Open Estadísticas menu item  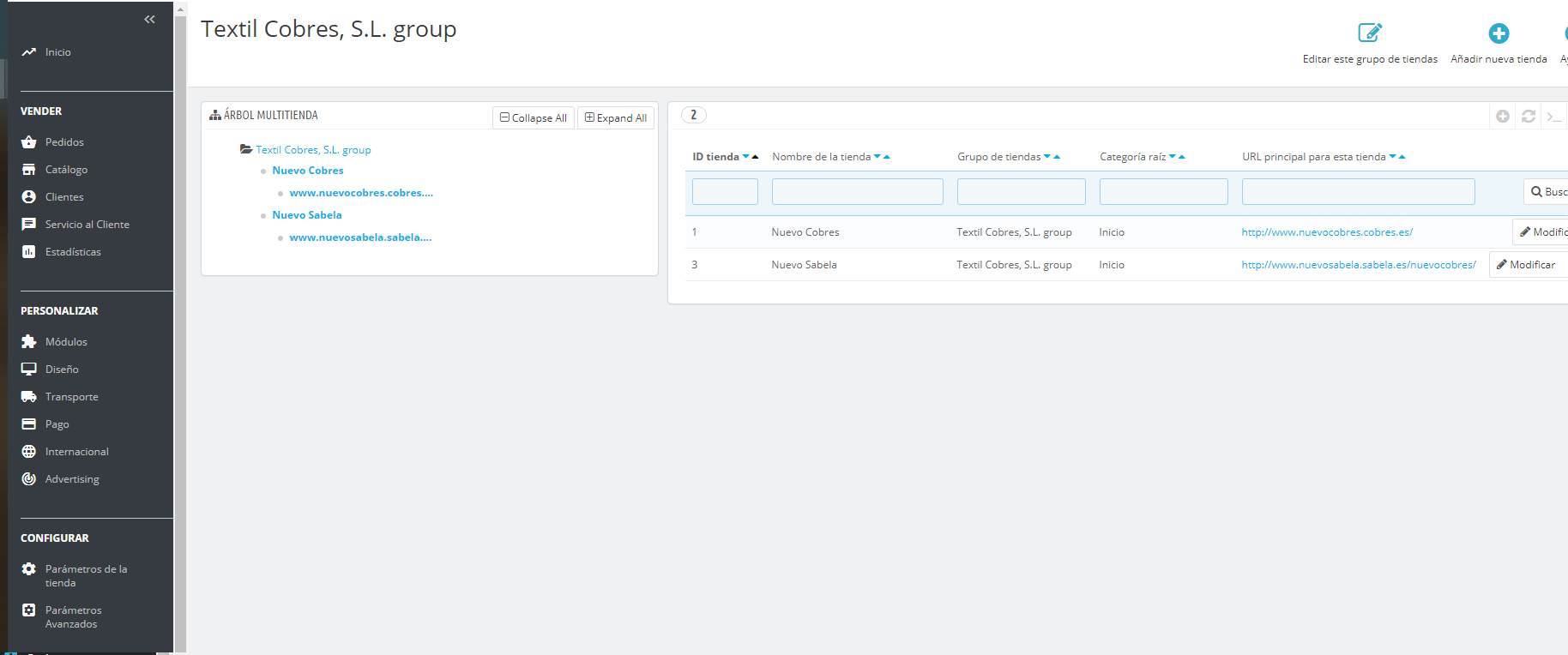pyautogui.click(x=73, y=252)
